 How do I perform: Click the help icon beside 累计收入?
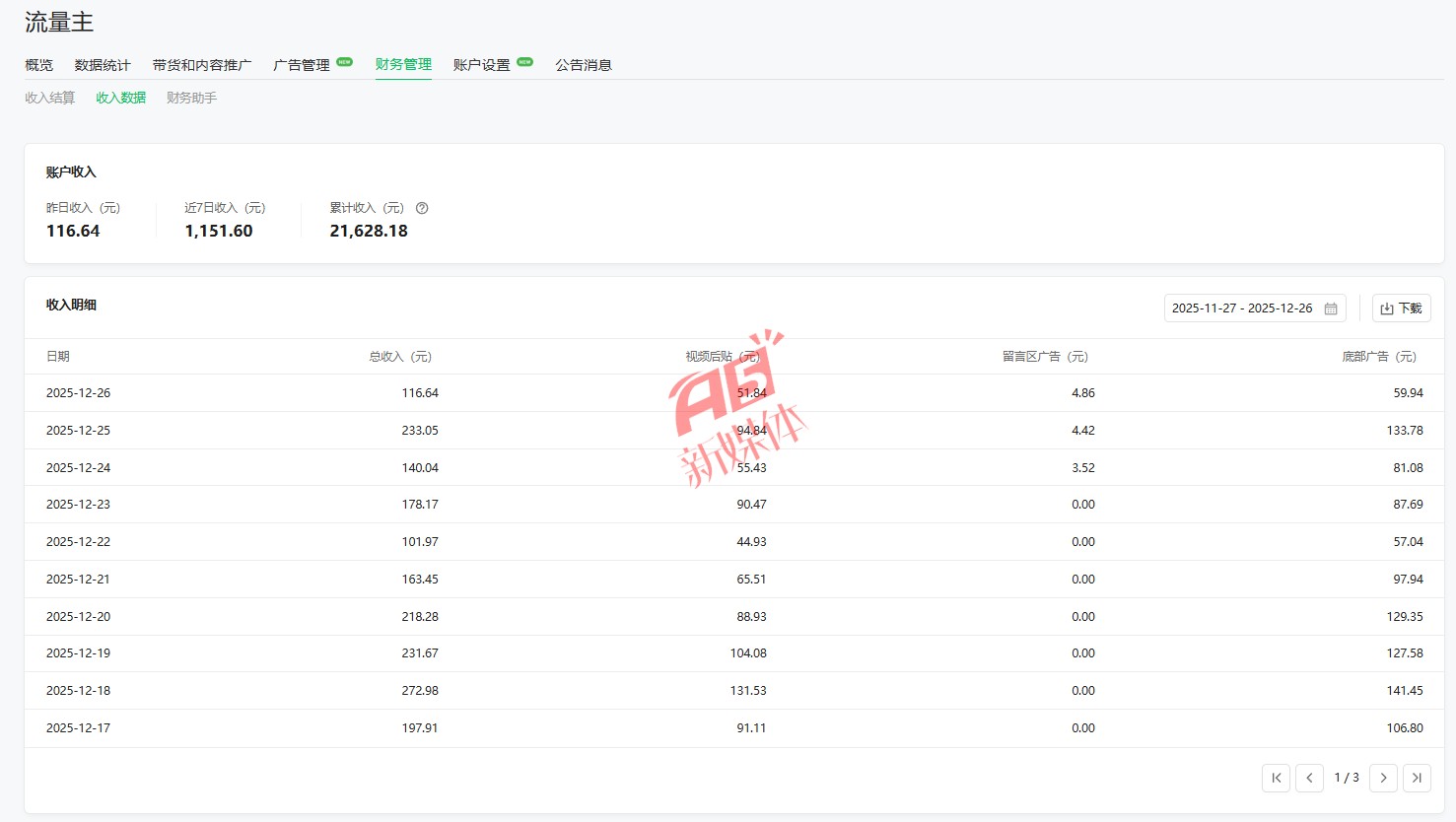(x=422, y=208)
